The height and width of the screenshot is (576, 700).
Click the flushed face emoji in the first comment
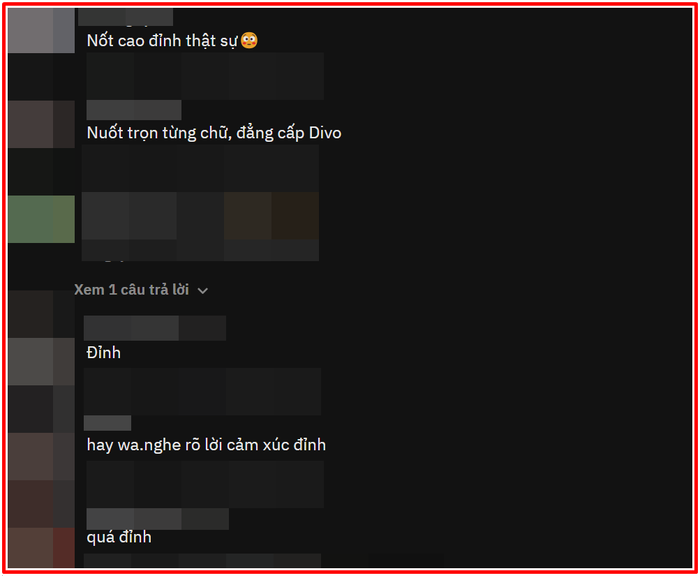pyautogui.click(x=249, y=40)
